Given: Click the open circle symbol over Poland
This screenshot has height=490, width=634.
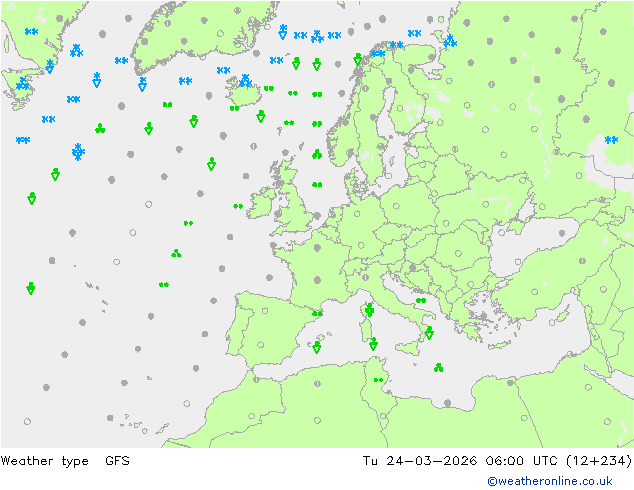Looking at the screenshot, I should click(x=396, y=206).
